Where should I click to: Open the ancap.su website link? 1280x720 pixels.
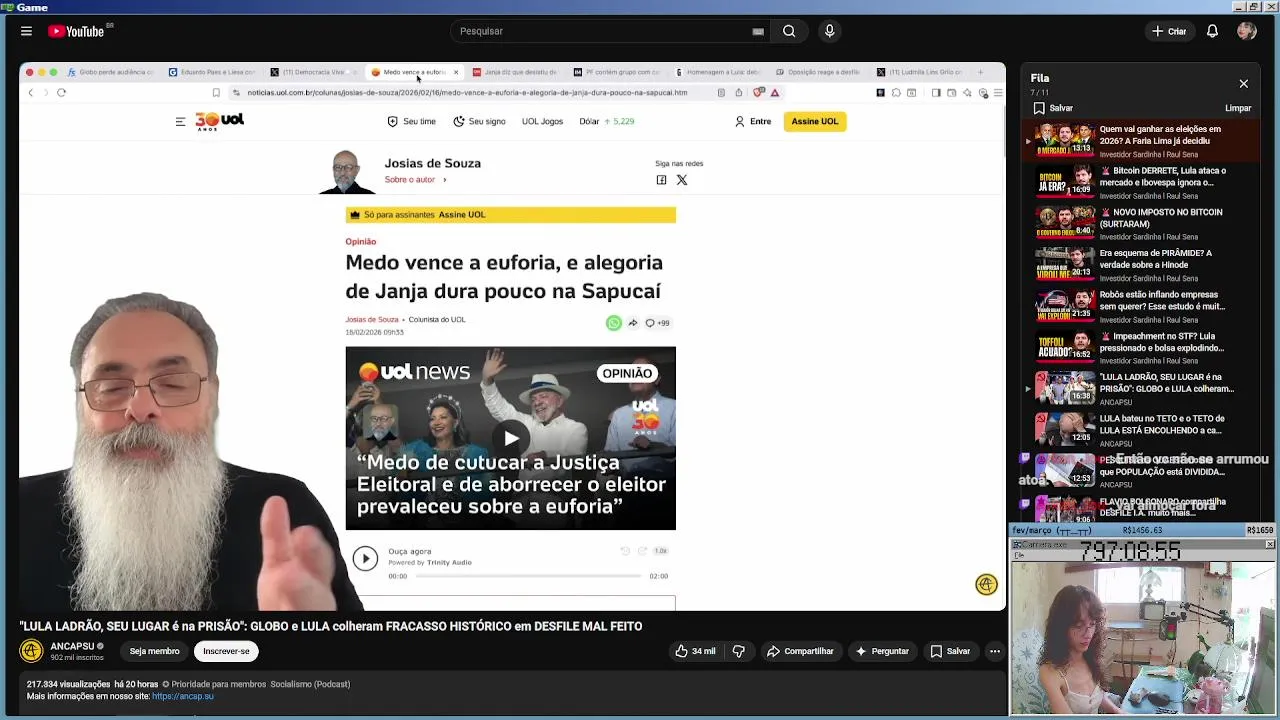point(183,696)
